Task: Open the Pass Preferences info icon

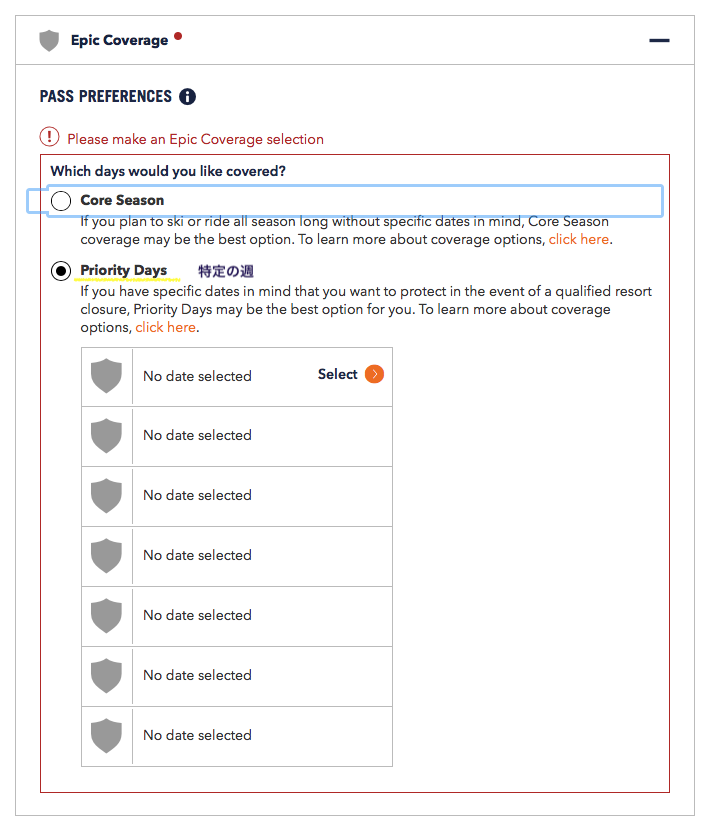Action: (187, 97)
